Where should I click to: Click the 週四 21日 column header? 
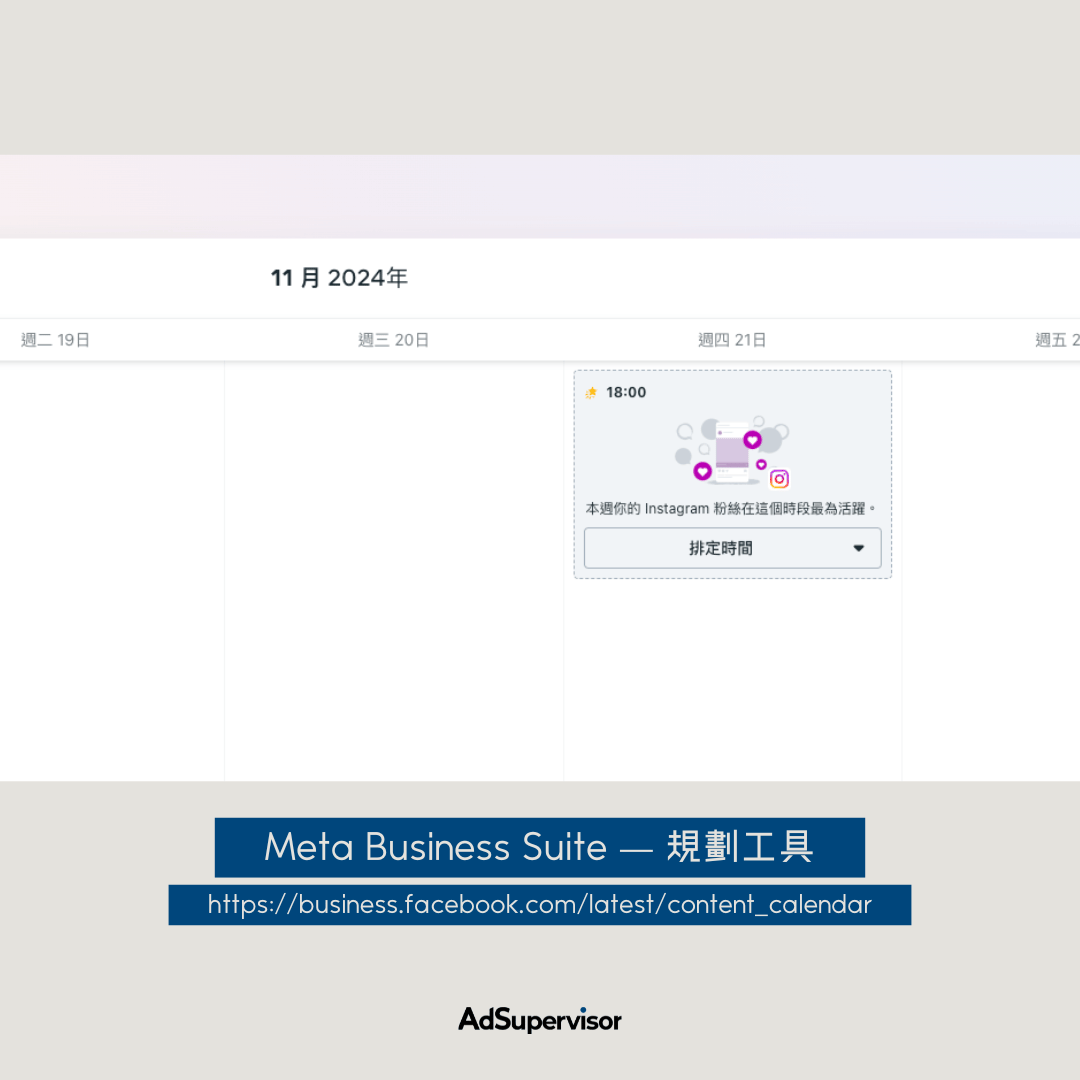pyautogui.click(x=732, y=340)
